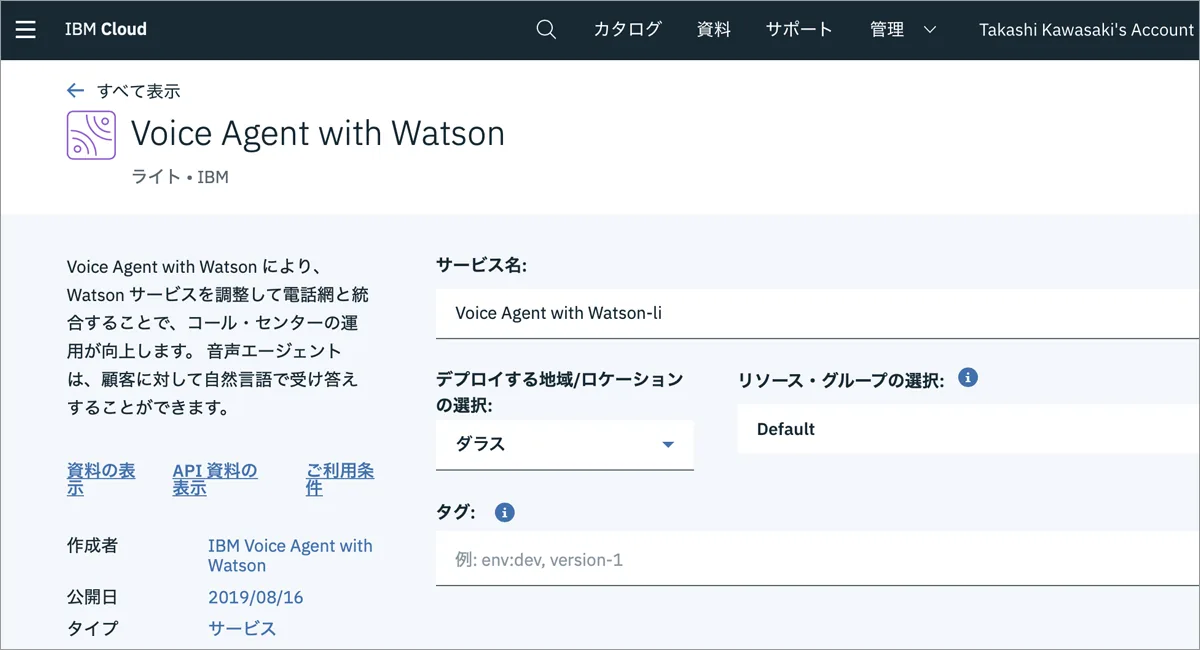Click the すべて表示 link
This screenshot has width=1200, height=650.
[138, 91]
